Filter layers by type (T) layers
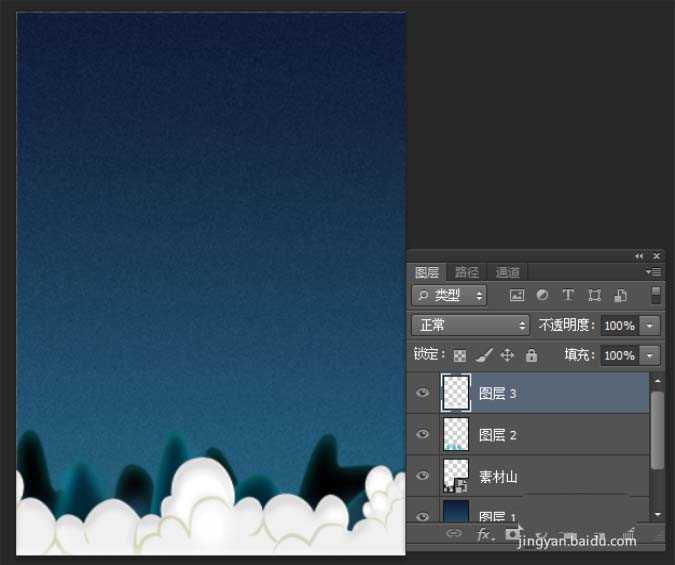Viewport: 675px width, 565px height. point(568,296)
